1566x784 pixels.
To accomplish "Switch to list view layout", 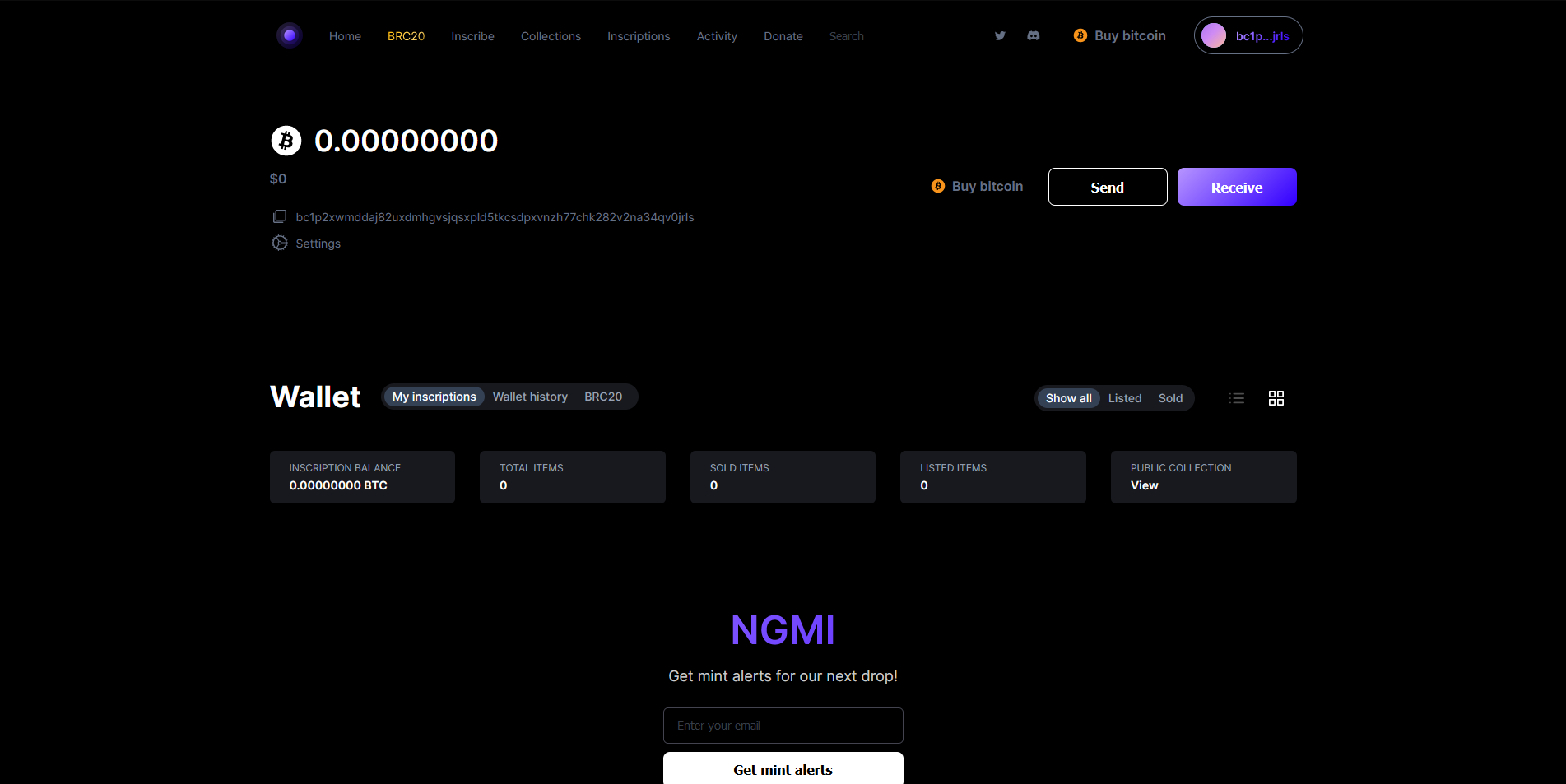I will [1237, 398].
